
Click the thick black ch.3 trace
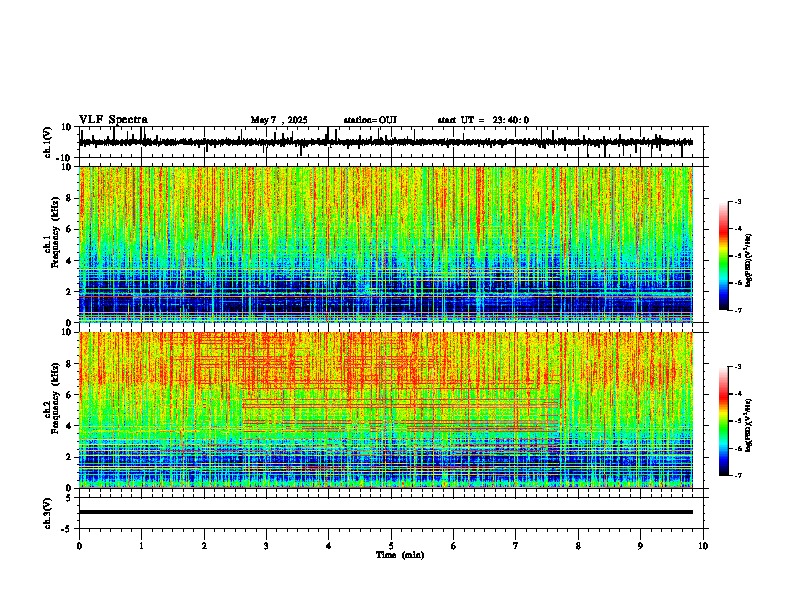coord(385,512)
